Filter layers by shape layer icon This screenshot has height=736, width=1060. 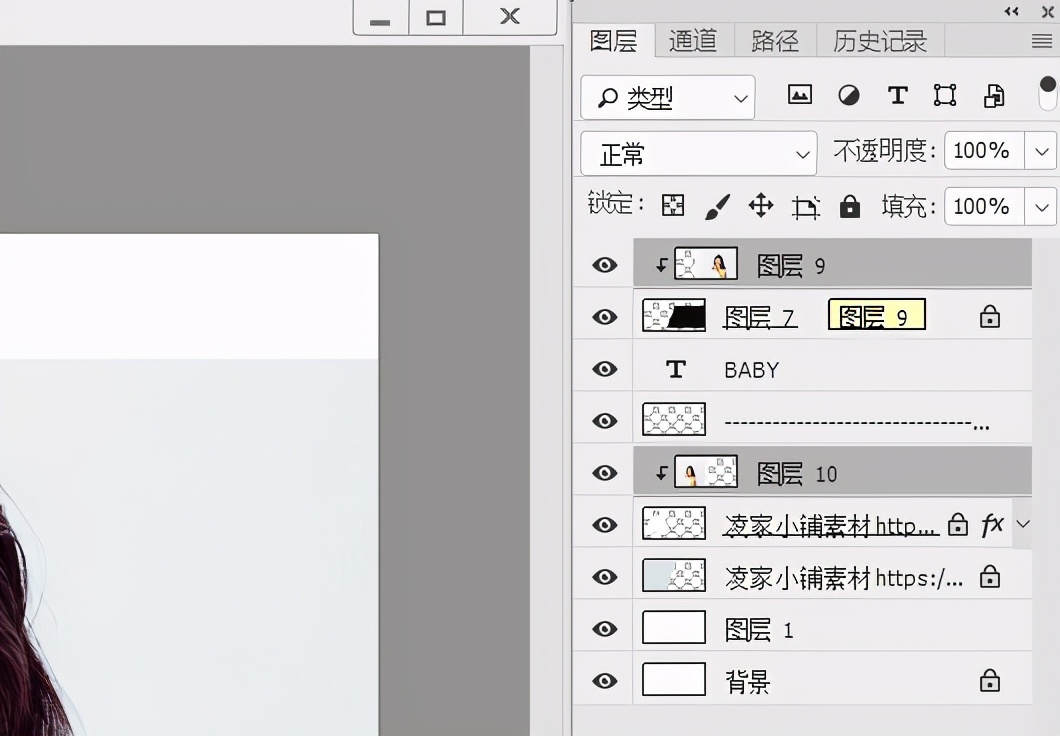coord(945,95)
